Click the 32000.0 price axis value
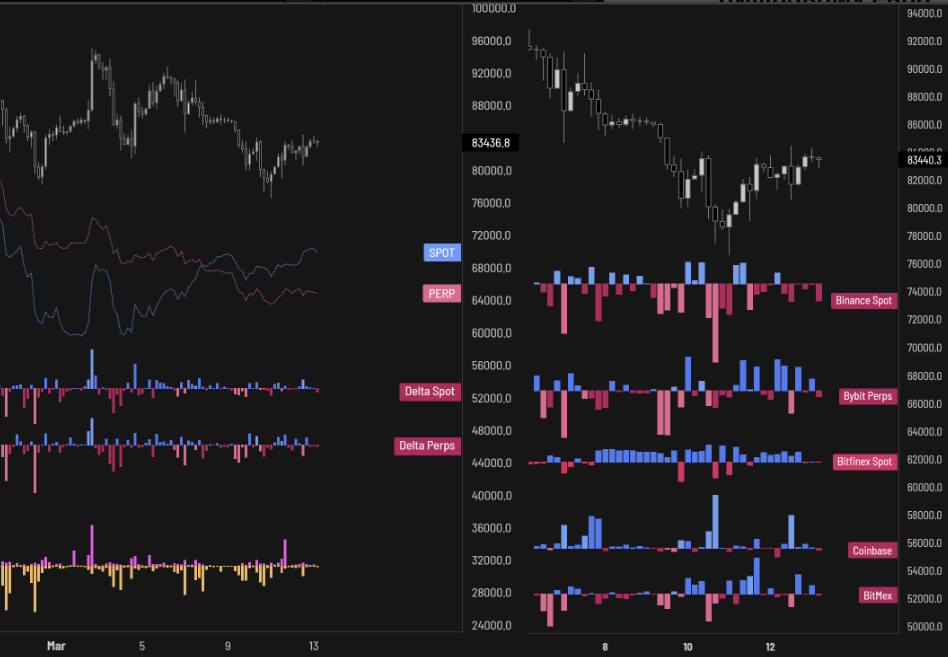This screenshot has height=657, width=948. 492,560
